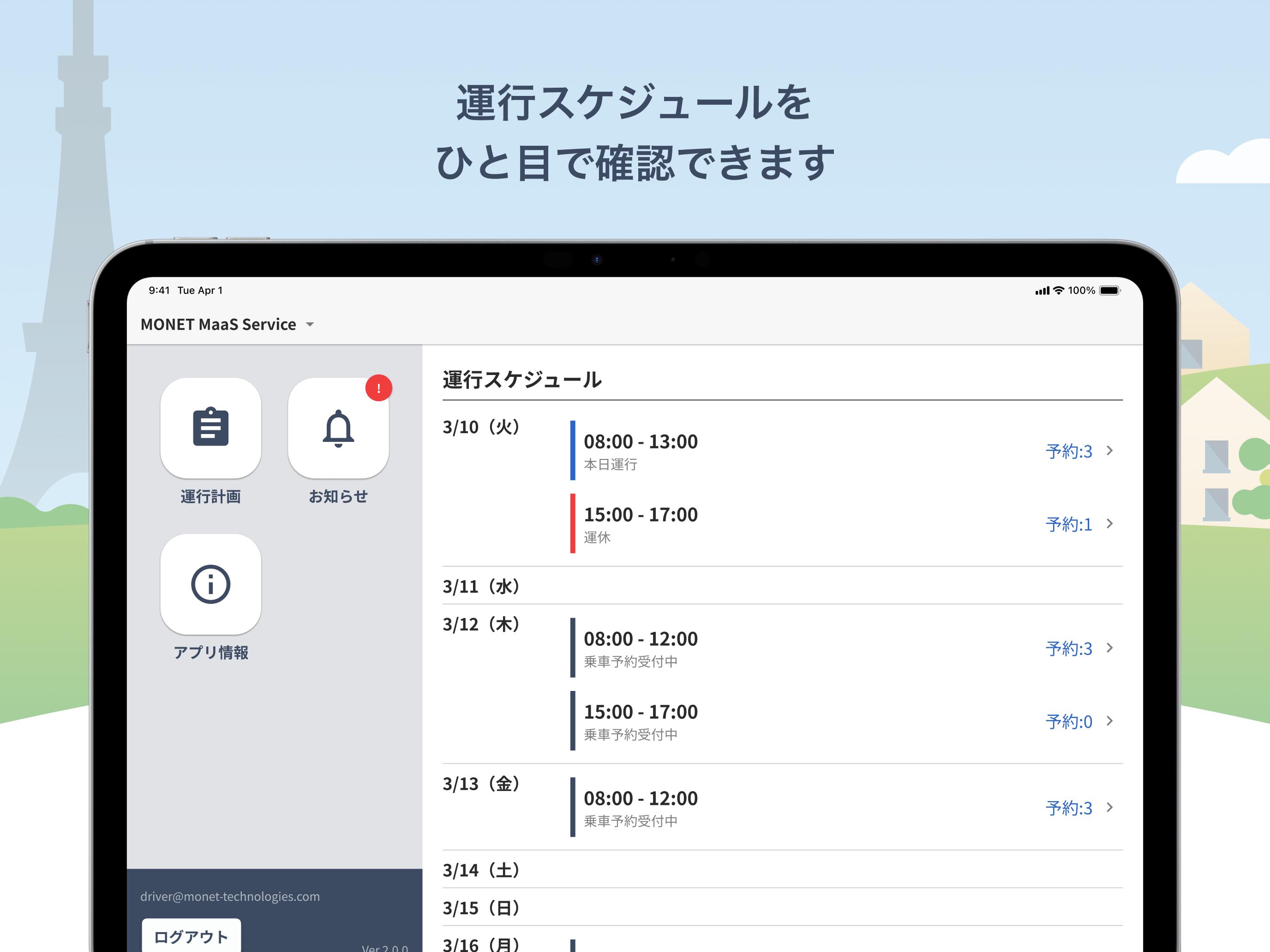Click 予約:0 link for 3/12 afternoon

[1068, 721]
